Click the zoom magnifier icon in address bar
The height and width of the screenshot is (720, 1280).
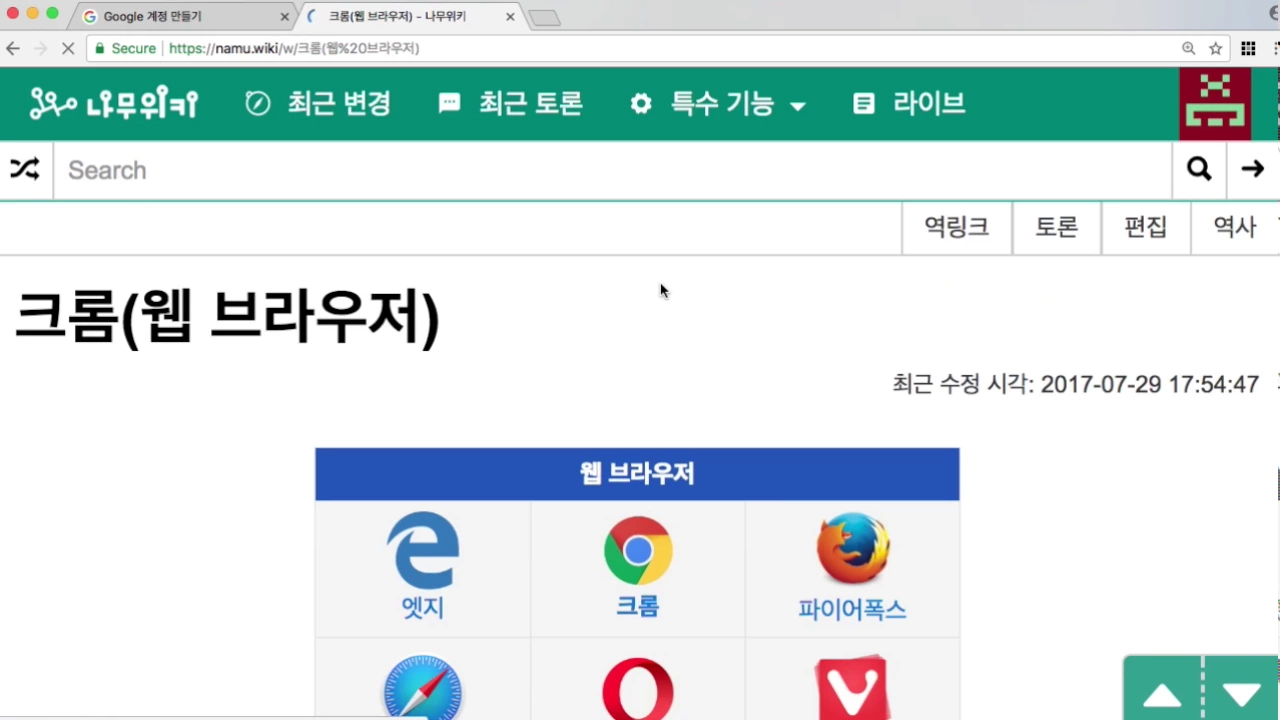click(x=1188, y=48)
